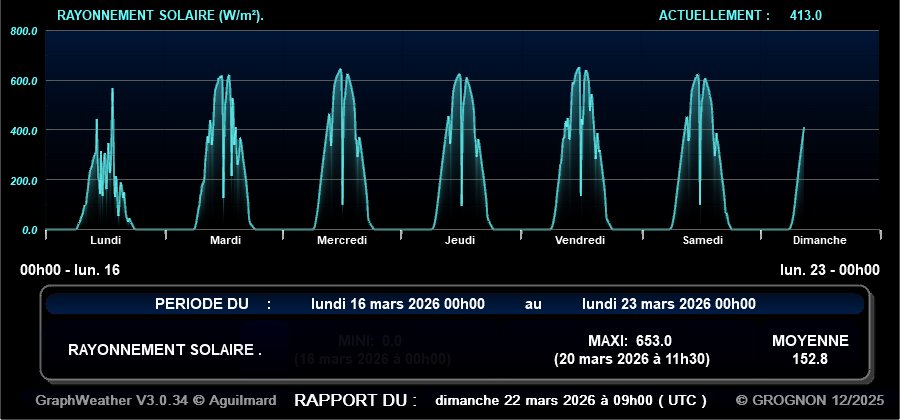
Task: Click the period end date lundi 23 mars 2026
Action: [668, 304]
